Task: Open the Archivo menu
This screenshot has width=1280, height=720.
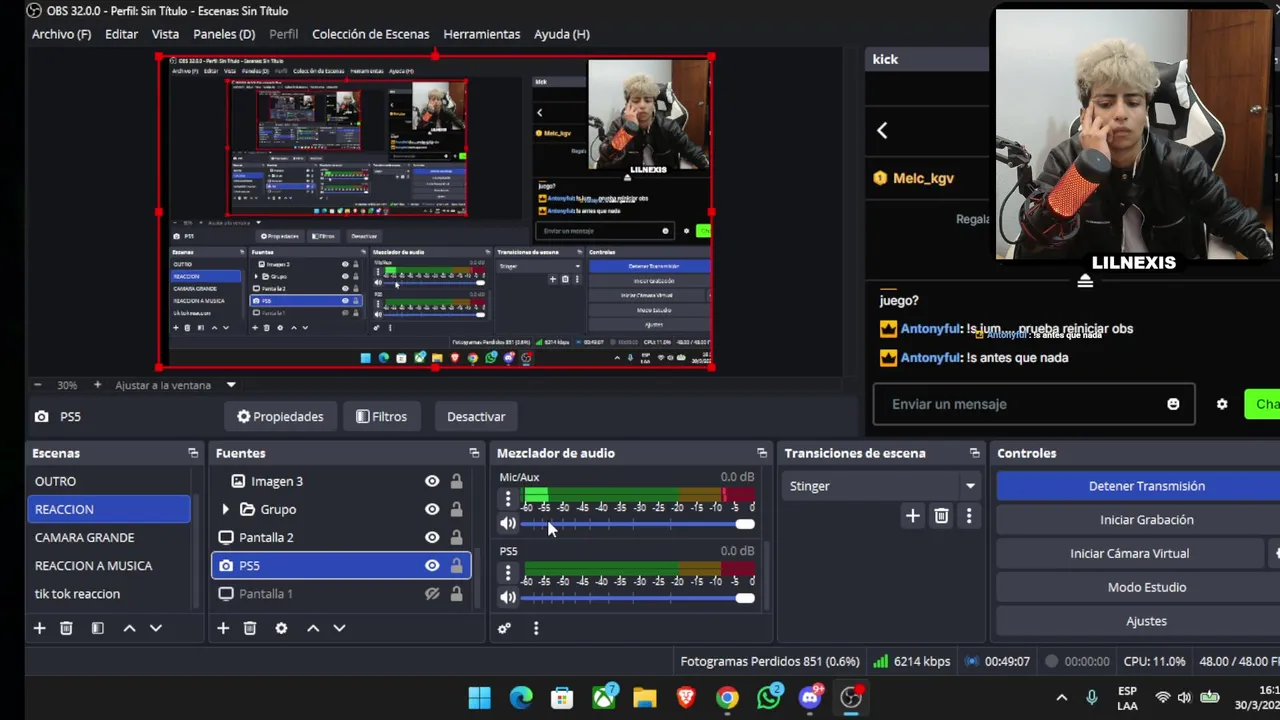Action: (61, 34)
